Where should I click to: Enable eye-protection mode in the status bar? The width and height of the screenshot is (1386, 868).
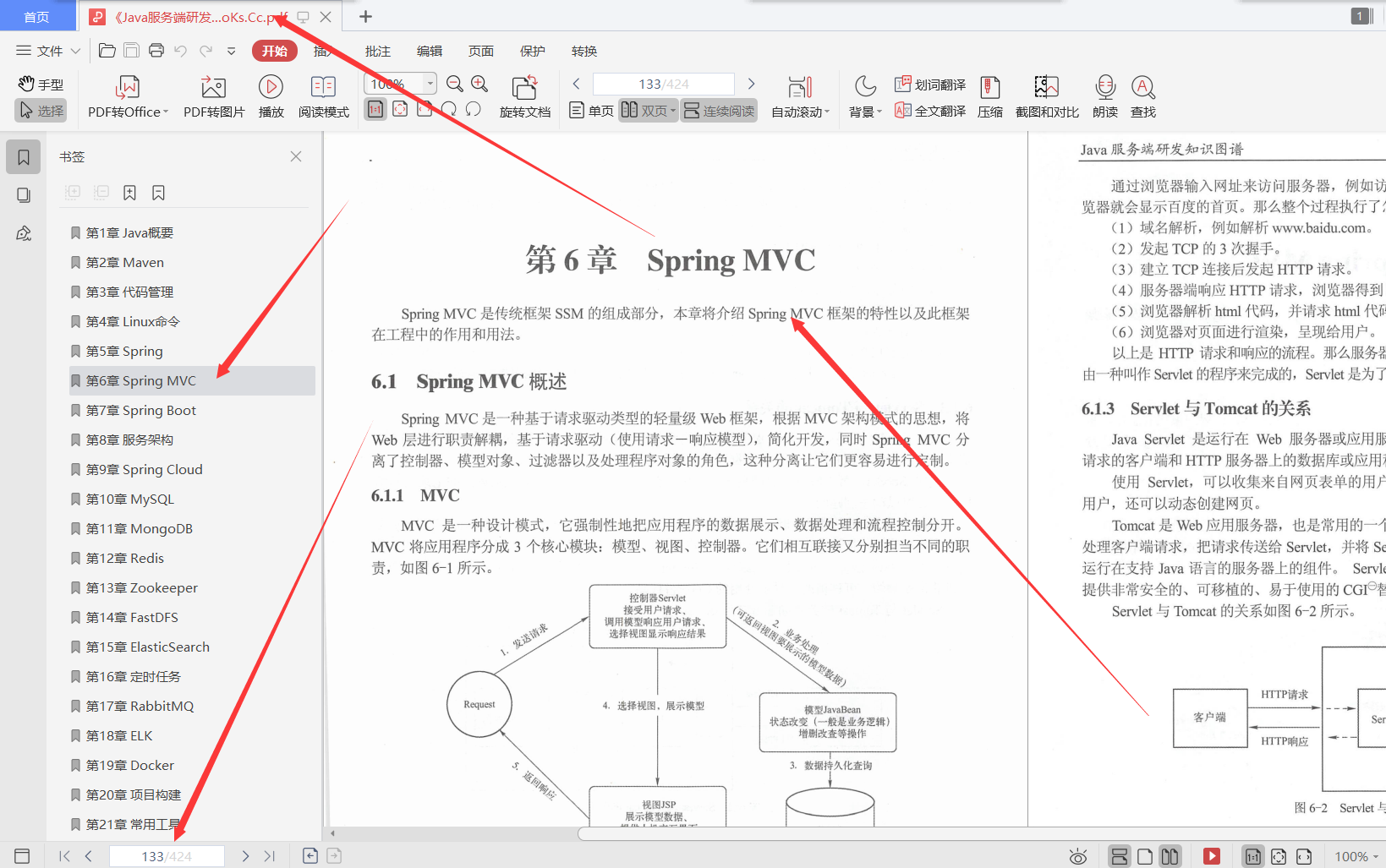click(x=1077, y=855)
